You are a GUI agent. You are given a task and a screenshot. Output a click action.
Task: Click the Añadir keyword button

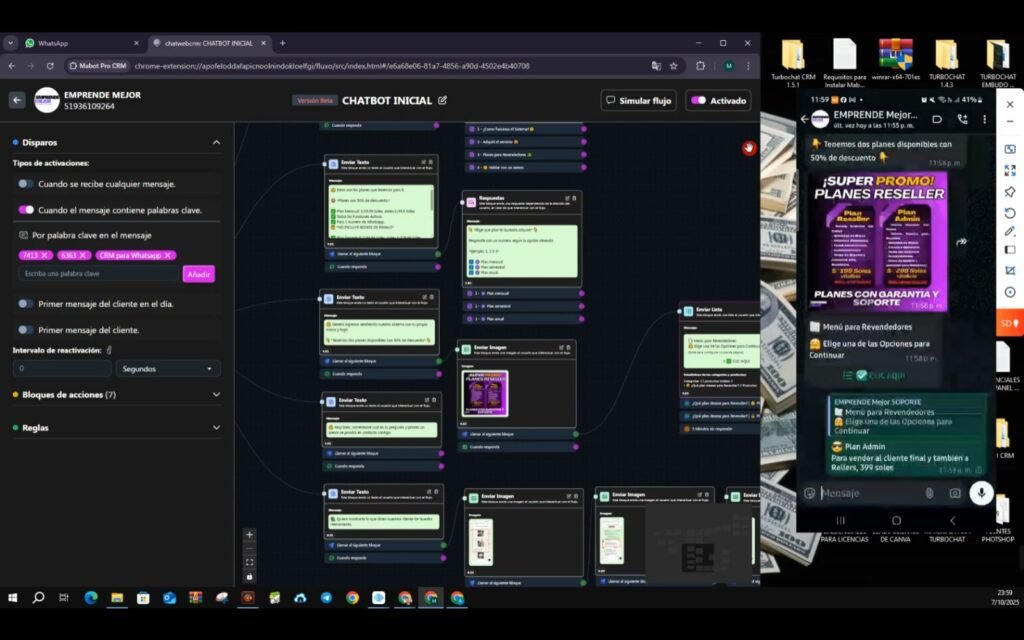tap(198, 274)
